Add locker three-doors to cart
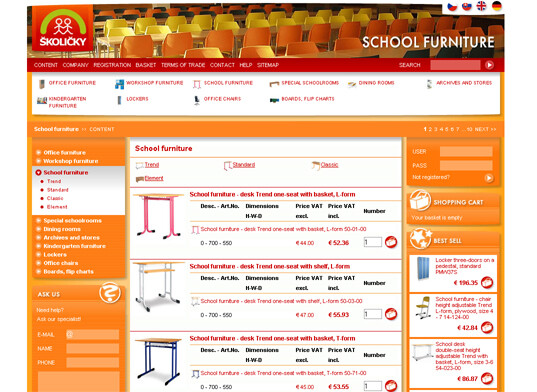This screenshot has height=392, width=537. 487,282
